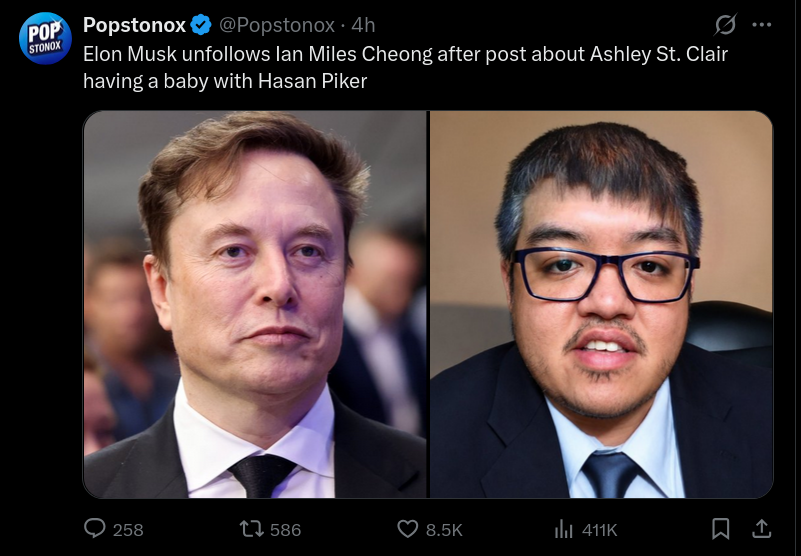Click the tweet text about Elon Musk
Image resolution: width=801 pixels, height=556 pixels.
(x=405, y=67)
